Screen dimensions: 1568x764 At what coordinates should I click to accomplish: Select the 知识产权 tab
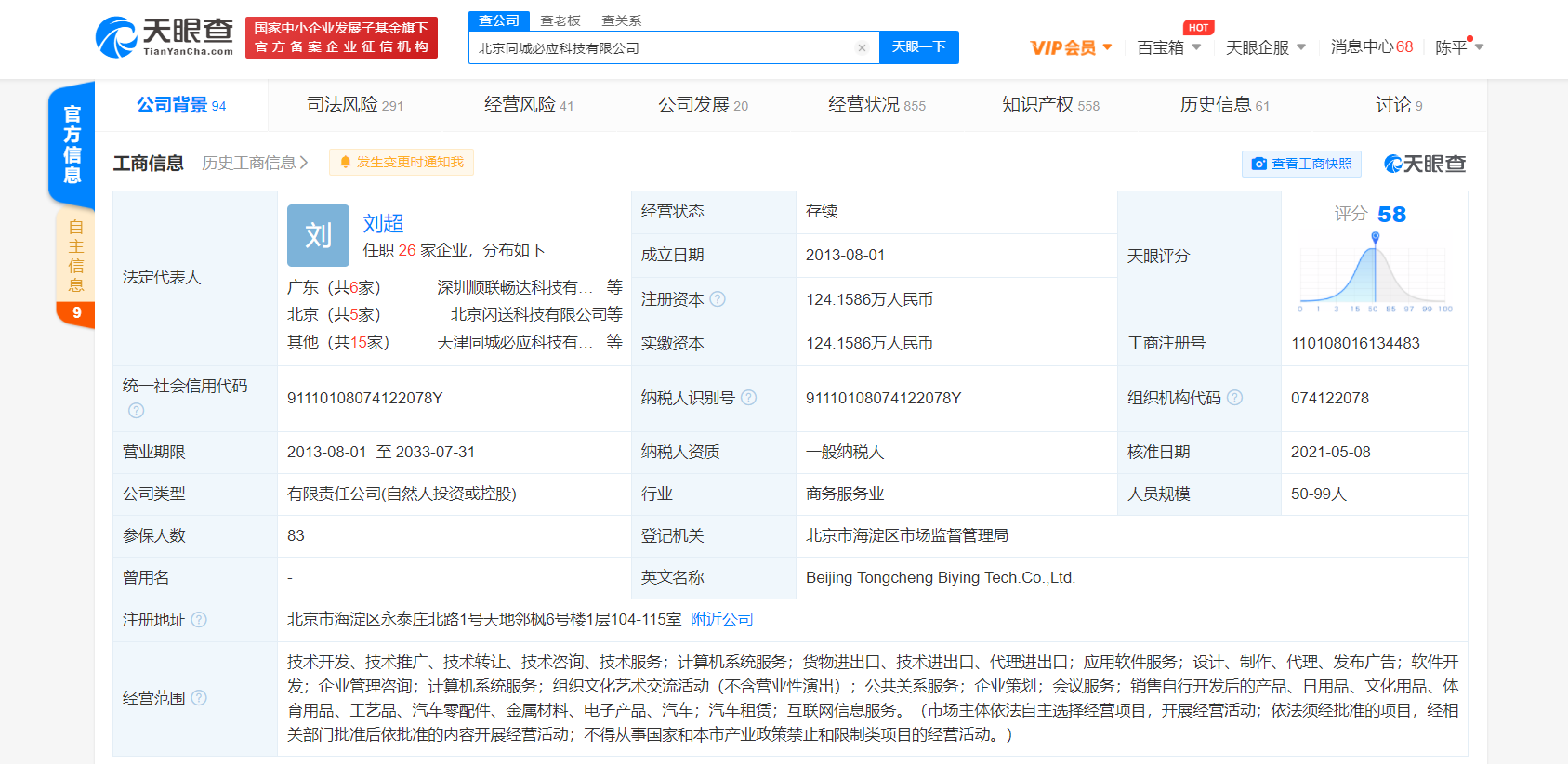[1050, 105]
